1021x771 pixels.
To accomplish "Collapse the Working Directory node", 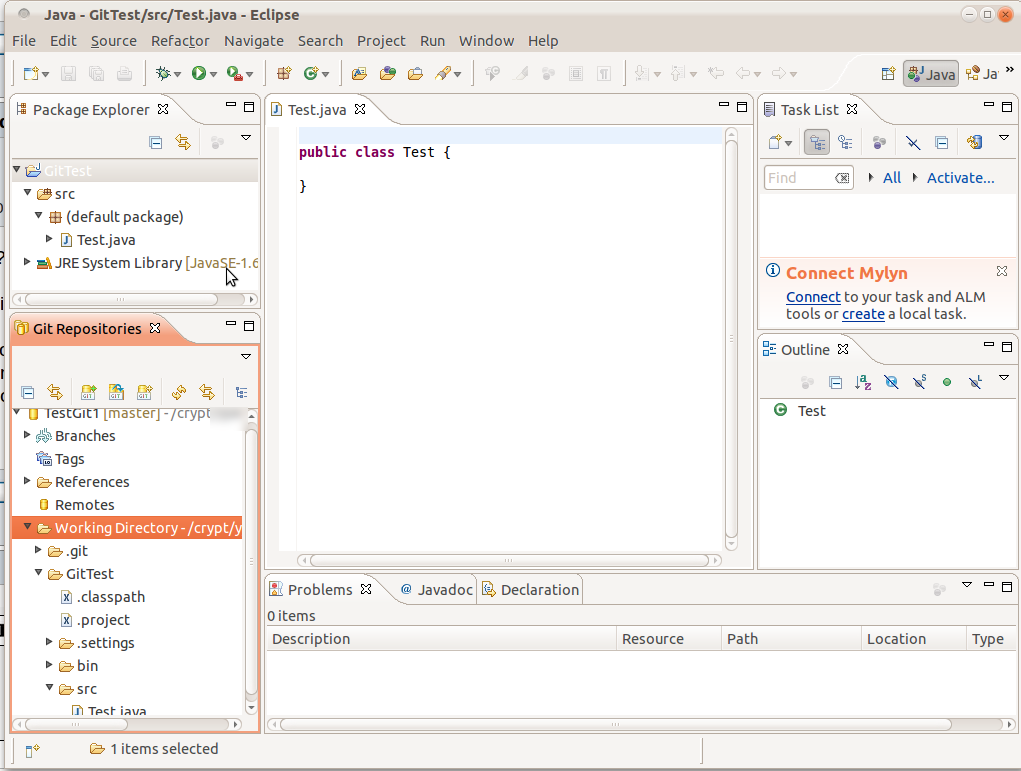I will [27, 526].
